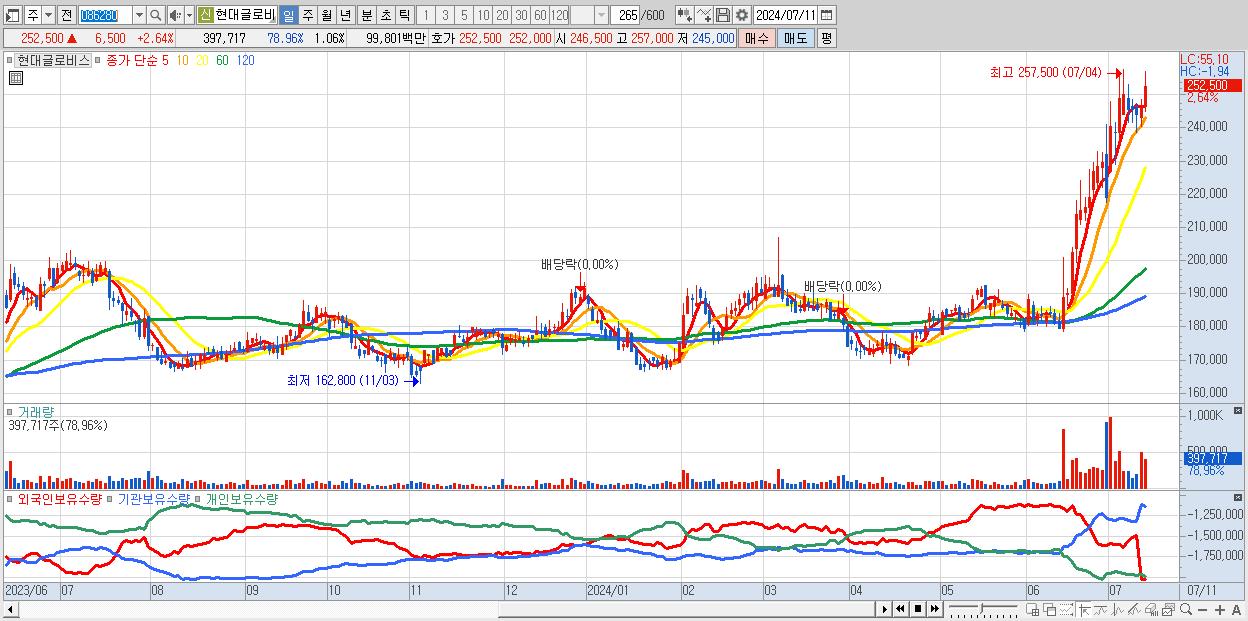This screenshot has height=621, width=1248.
Task: Open the 주 type dropdown arrow
Action: coord(48,15)
